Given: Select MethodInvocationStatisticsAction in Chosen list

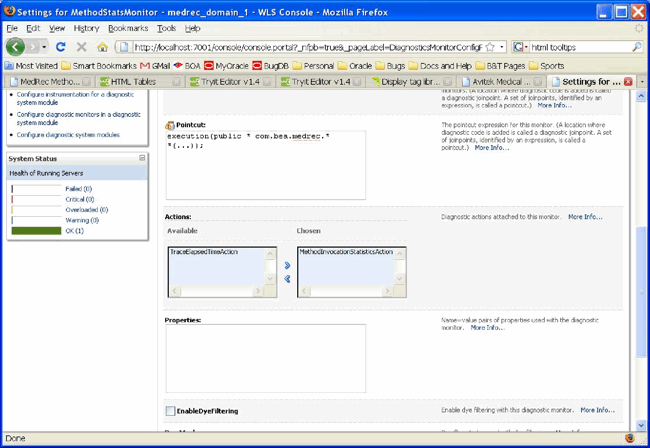Looking at the screenshot, I should tap(346, 252).
